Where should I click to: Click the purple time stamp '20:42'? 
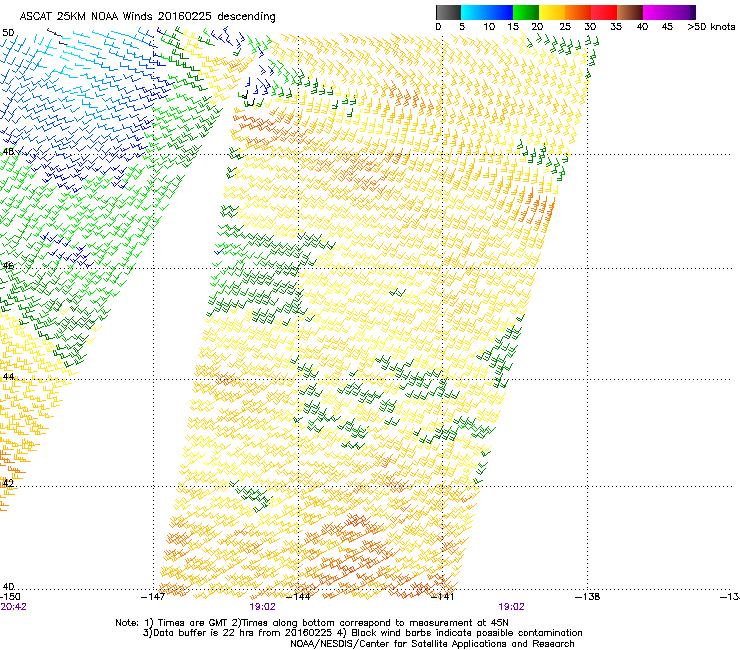tap(13, 607)
